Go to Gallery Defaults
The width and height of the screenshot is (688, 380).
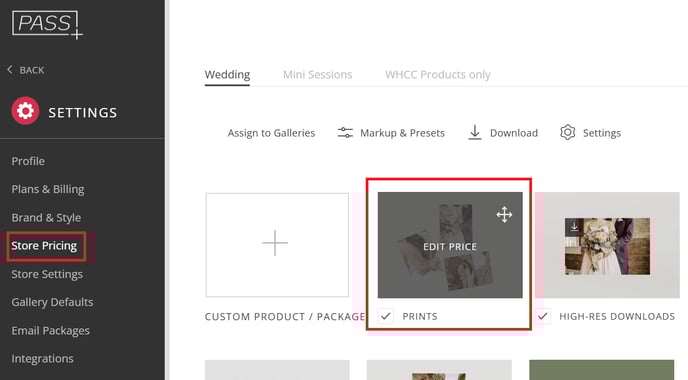point(52,302)
